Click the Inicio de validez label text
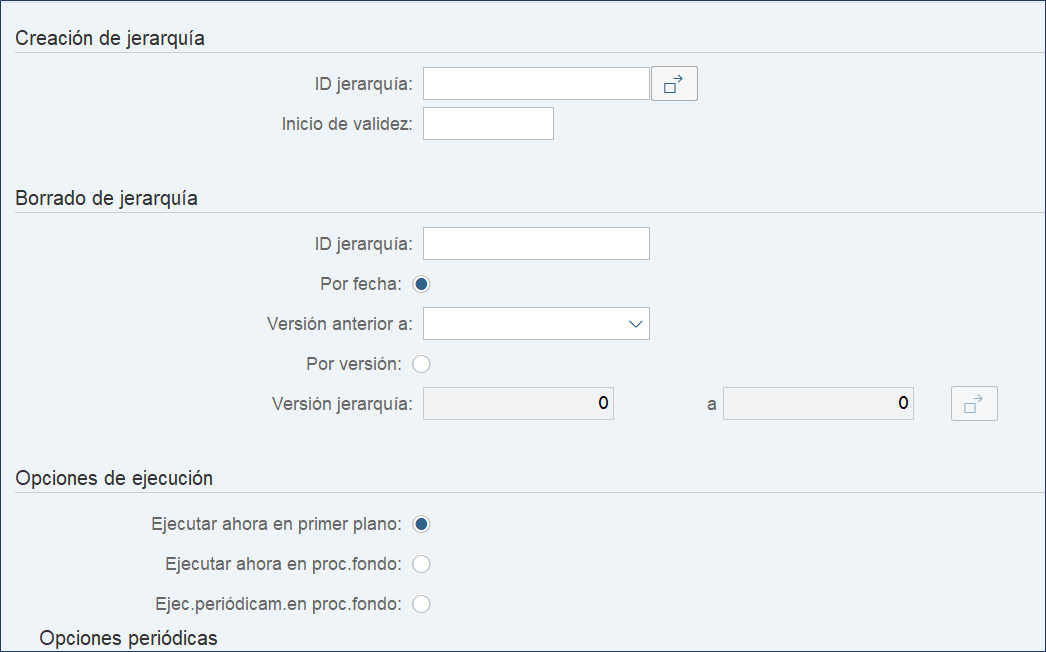The width and height of the screenshot is (1046, 652). pos(347,125)
